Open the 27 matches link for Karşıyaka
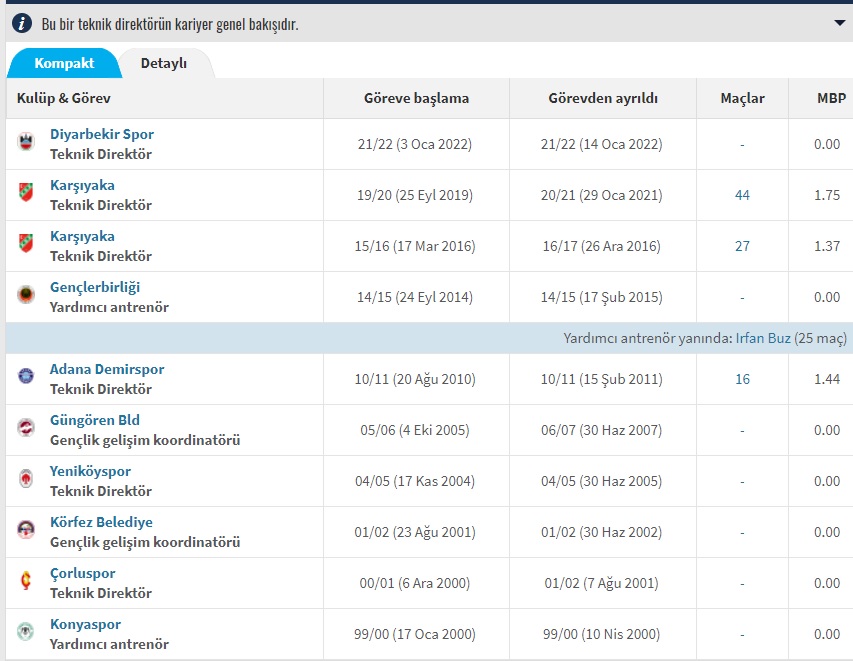Image resolution: width=853 pixels, height=661 pixels. (x=742, y=246)
